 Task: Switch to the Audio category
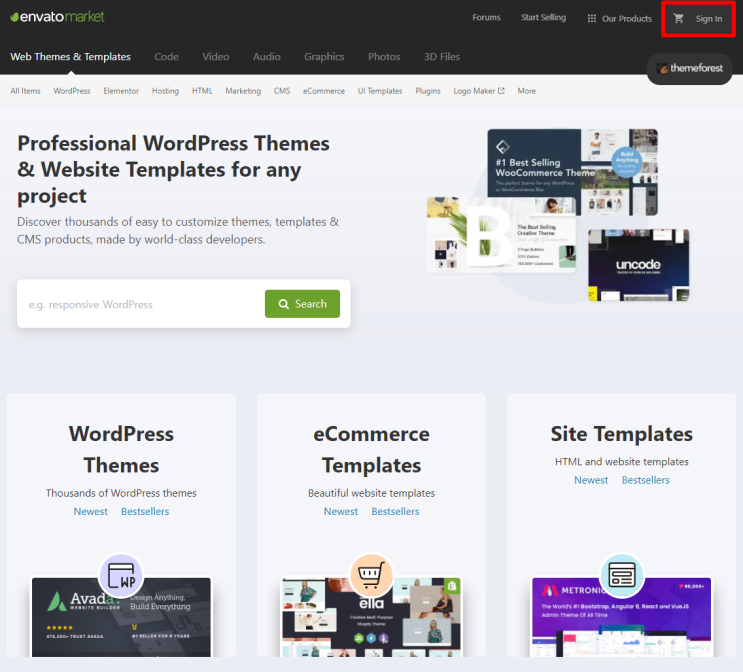point(267,57)
